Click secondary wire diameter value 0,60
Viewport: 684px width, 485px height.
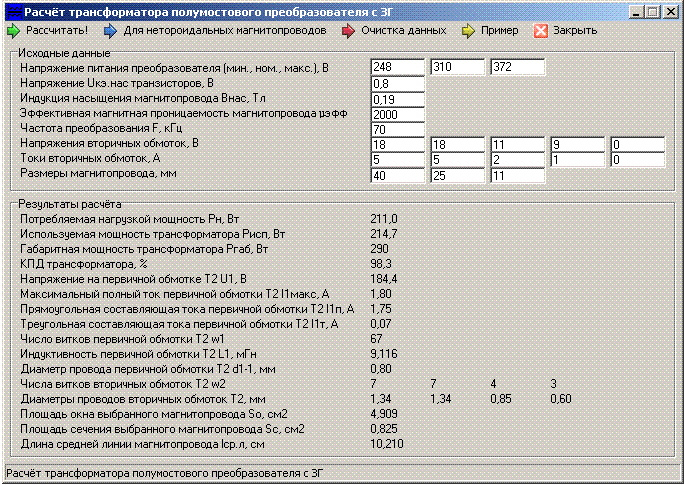pyautogui.click(x=561, y=399)
